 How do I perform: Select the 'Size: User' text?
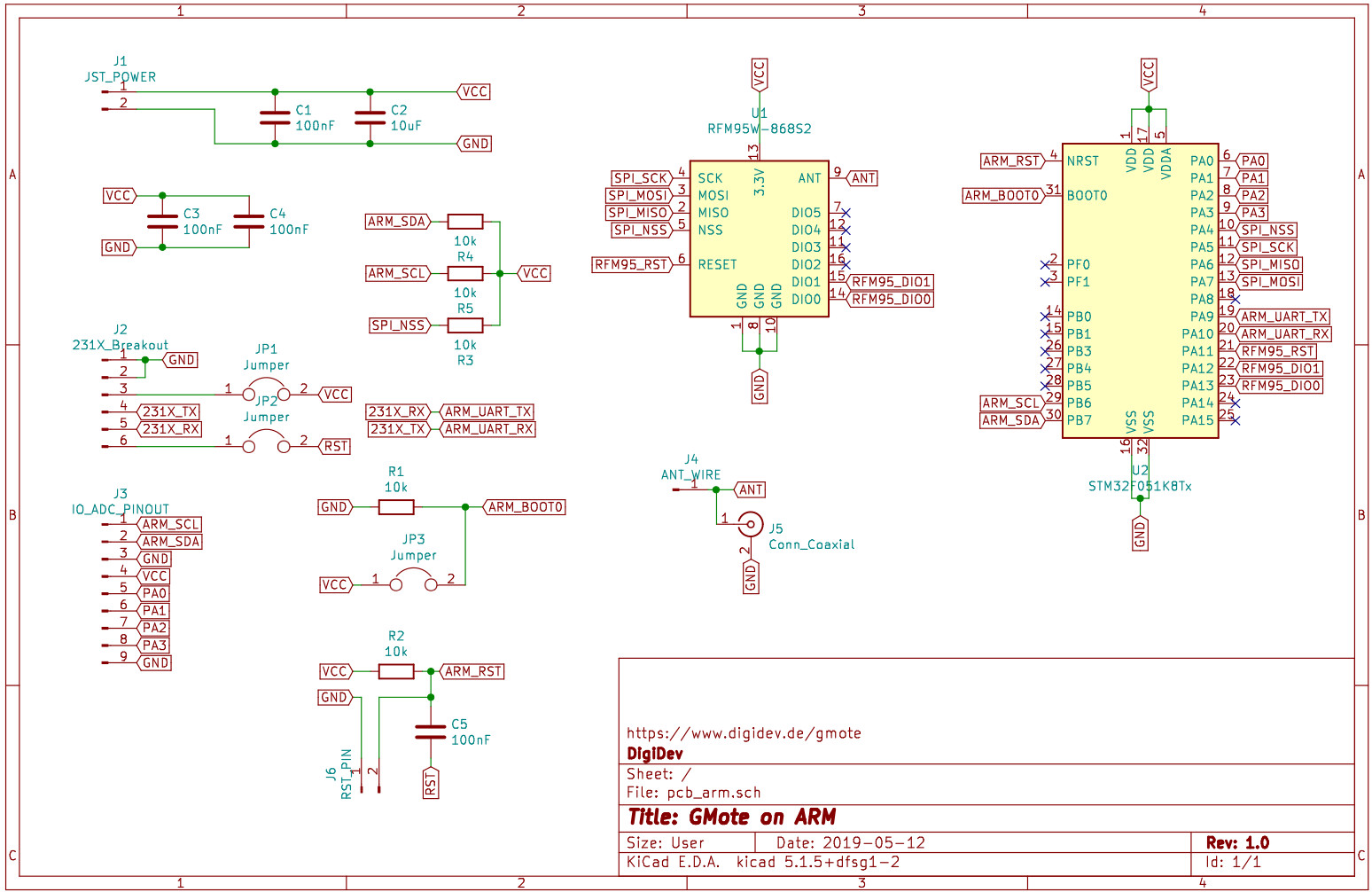[x=666, y=842]
